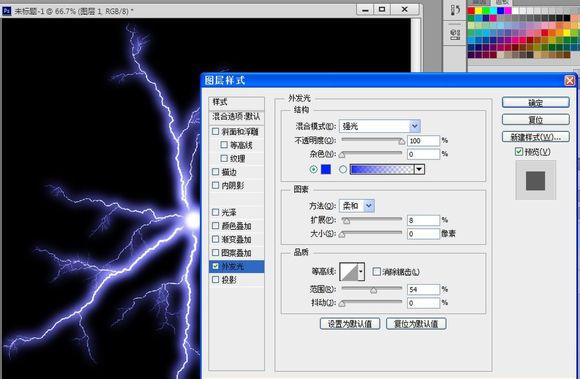Open the properties panel icon below history

[455, 35]
